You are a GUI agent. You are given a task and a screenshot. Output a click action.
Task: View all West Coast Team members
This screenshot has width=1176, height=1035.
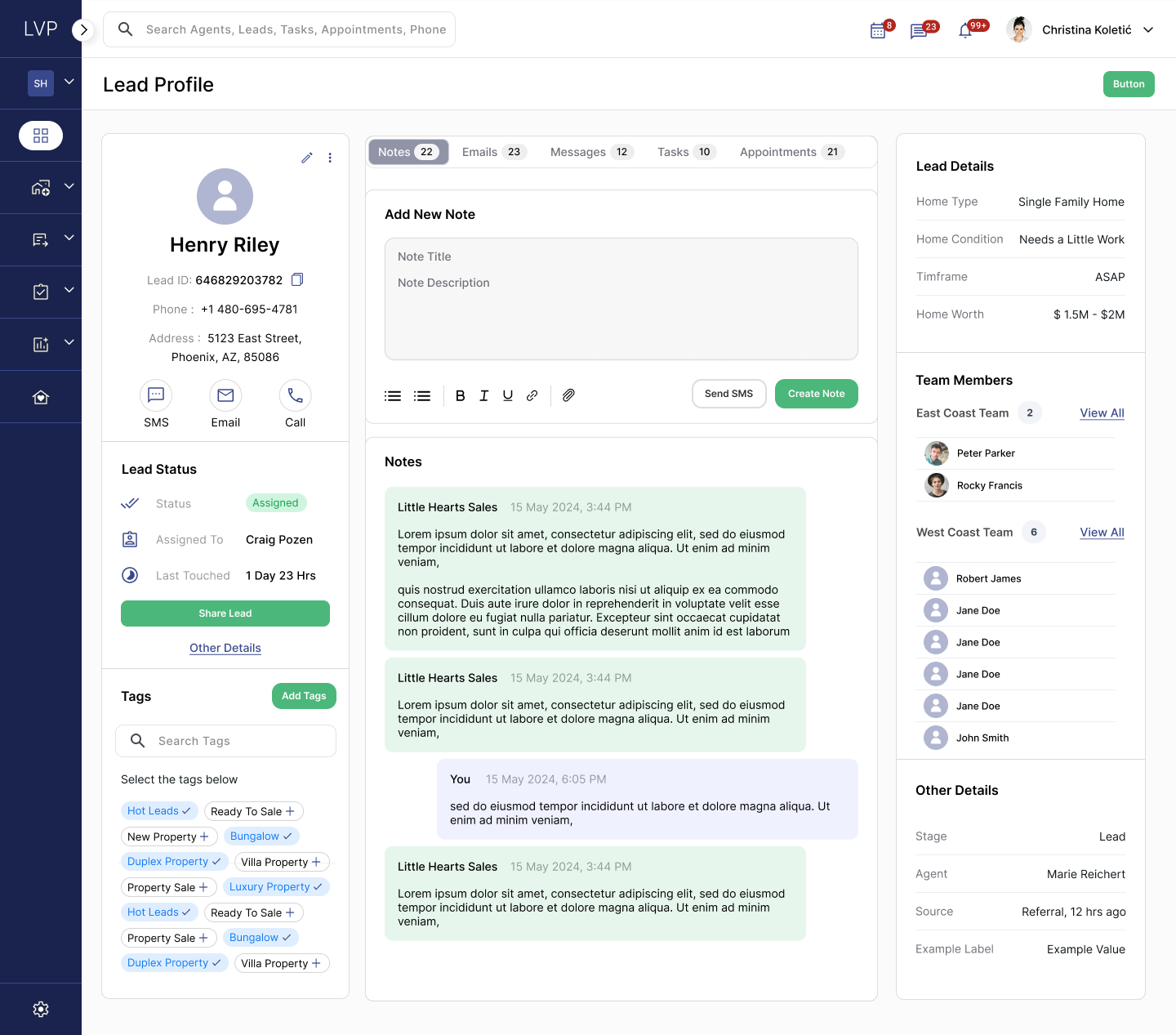1102,533
